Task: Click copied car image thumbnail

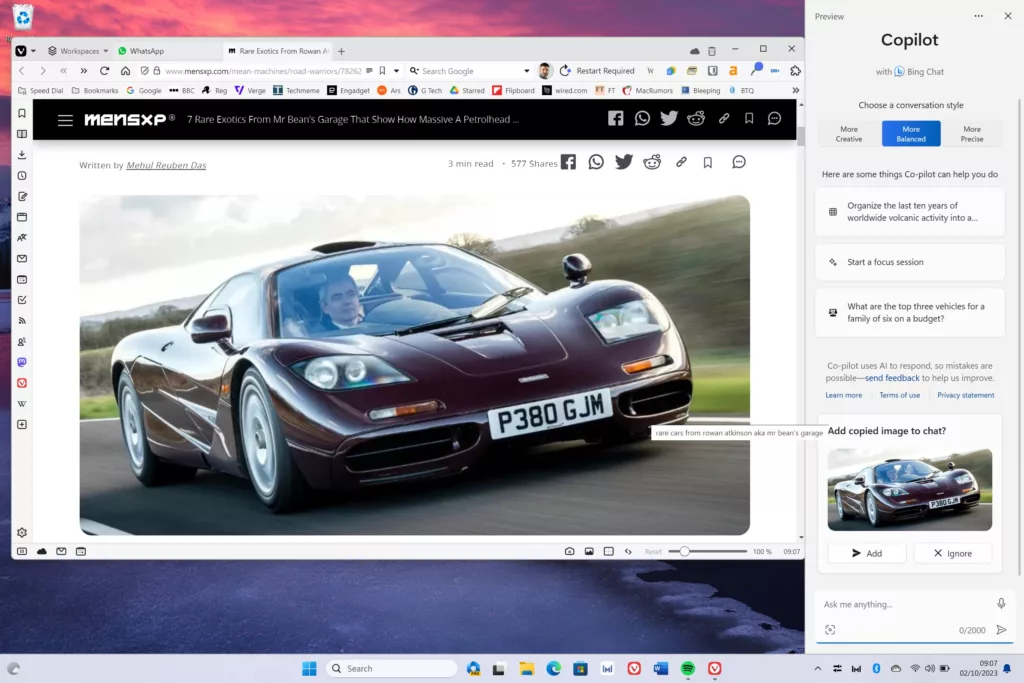Action: (x=909, y=490)
